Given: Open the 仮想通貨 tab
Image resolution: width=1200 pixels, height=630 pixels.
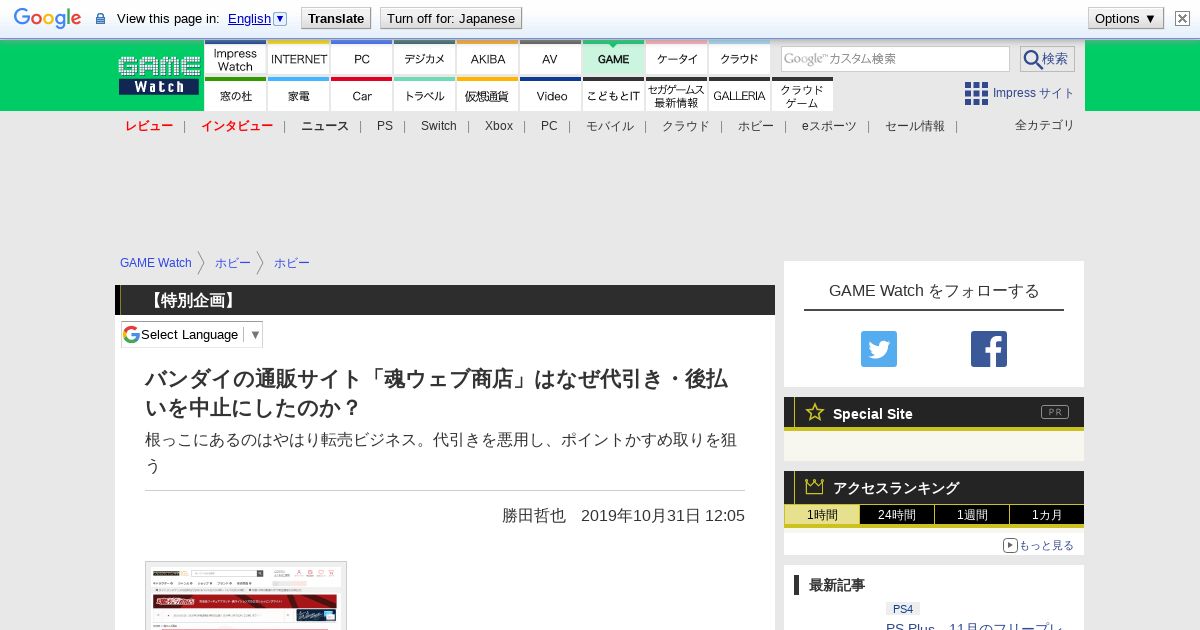Looking at the screenshot, I should coord(488,96).
